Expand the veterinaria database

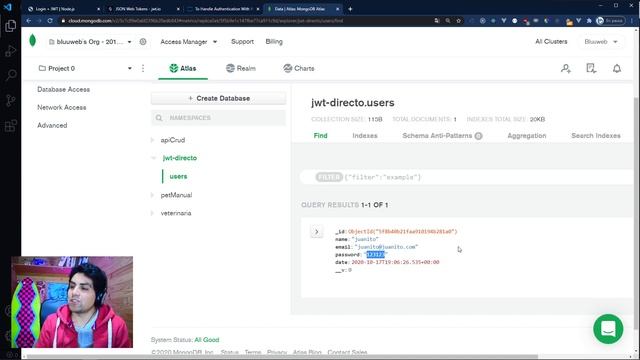[153, 213]
